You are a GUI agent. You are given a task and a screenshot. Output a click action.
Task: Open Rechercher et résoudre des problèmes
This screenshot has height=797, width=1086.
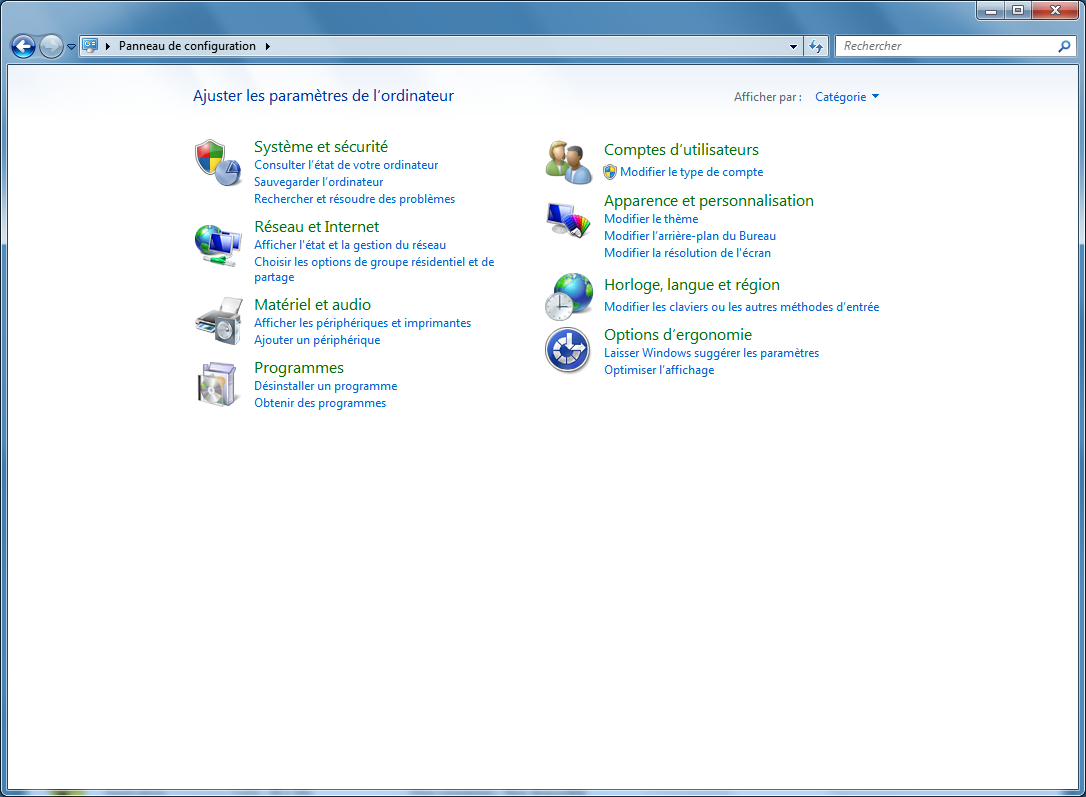(x=355, y=199)
